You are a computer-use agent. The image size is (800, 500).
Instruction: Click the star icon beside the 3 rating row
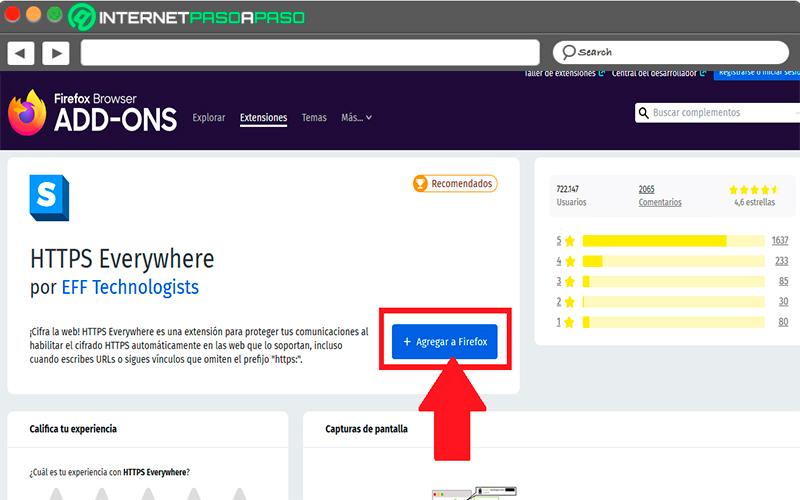tap(570, 282)
